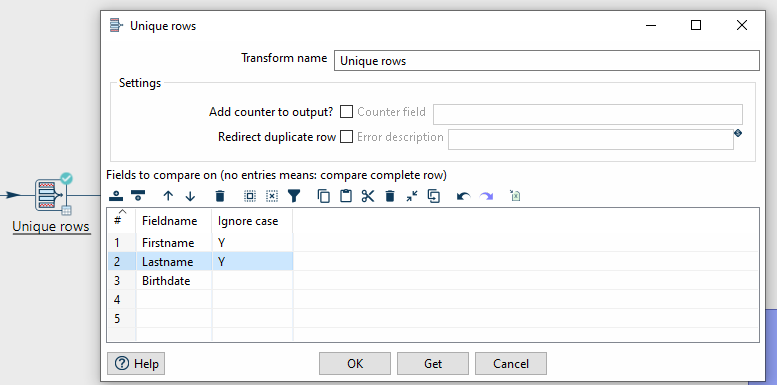The height and width of the screenshot is (385, 777).
Task: Cut selected rows with the scissors icon
Action: [368, 196]
